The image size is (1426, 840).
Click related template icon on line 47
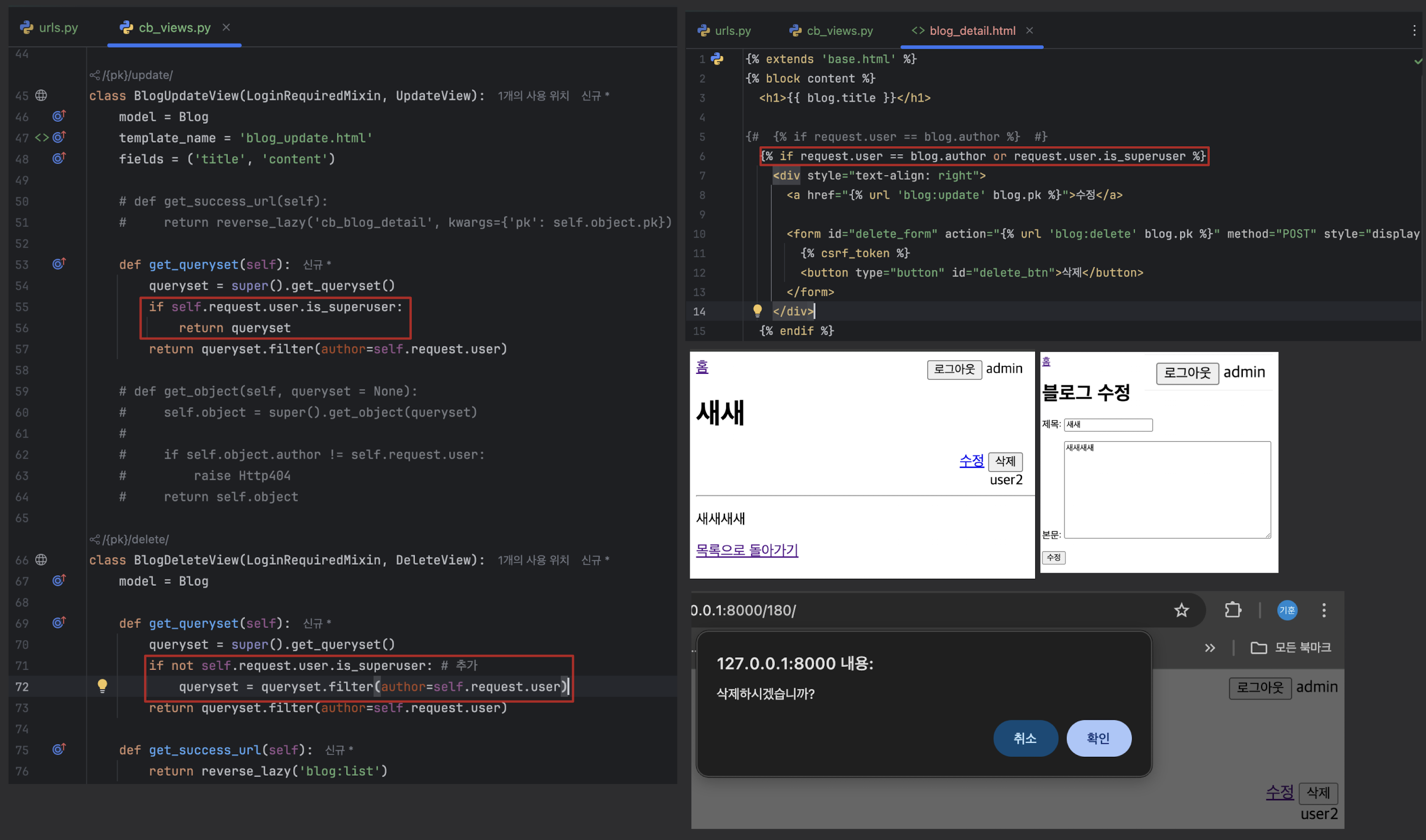point(42,137)
